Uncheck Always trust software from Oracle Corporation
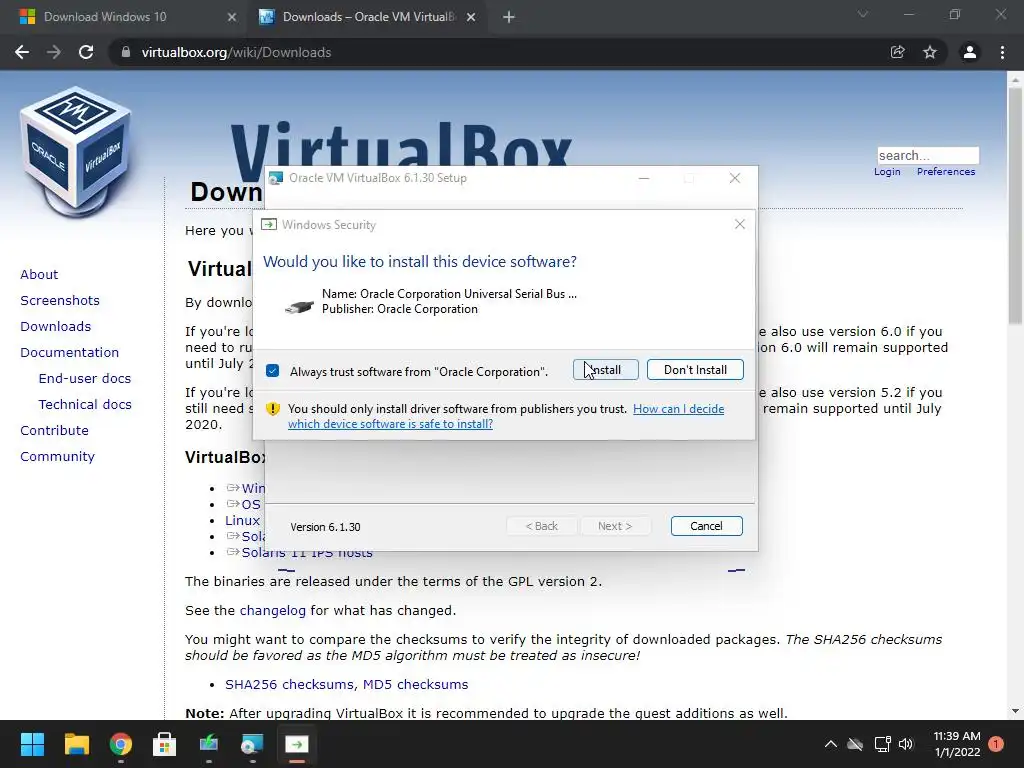Image resolution: width=1024 pixels, height=768 pixels. (x=272, y=371)
